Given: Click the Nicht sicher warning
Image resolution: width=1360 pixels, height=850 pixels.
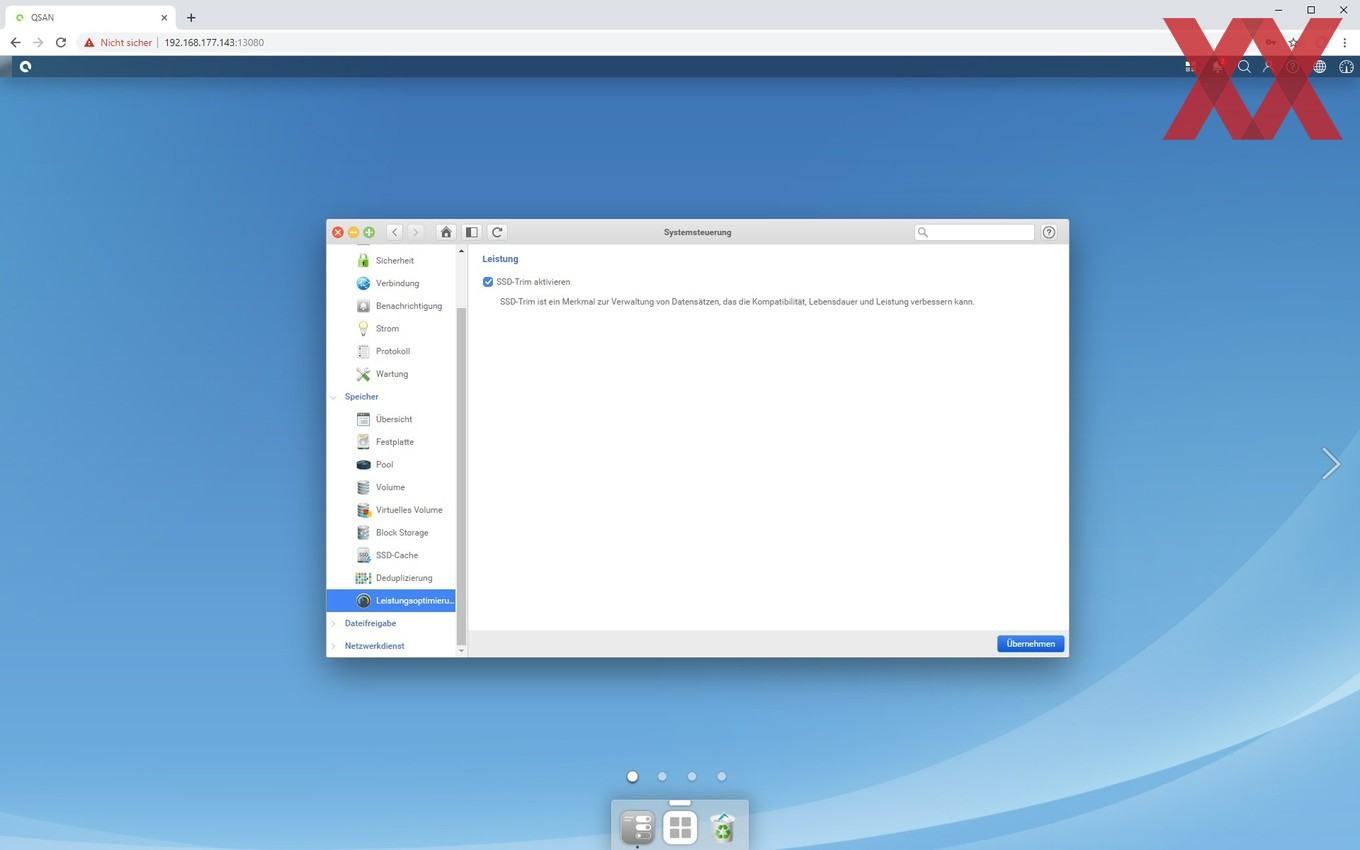Looking at the screenshot, I should tap(118, 43).
